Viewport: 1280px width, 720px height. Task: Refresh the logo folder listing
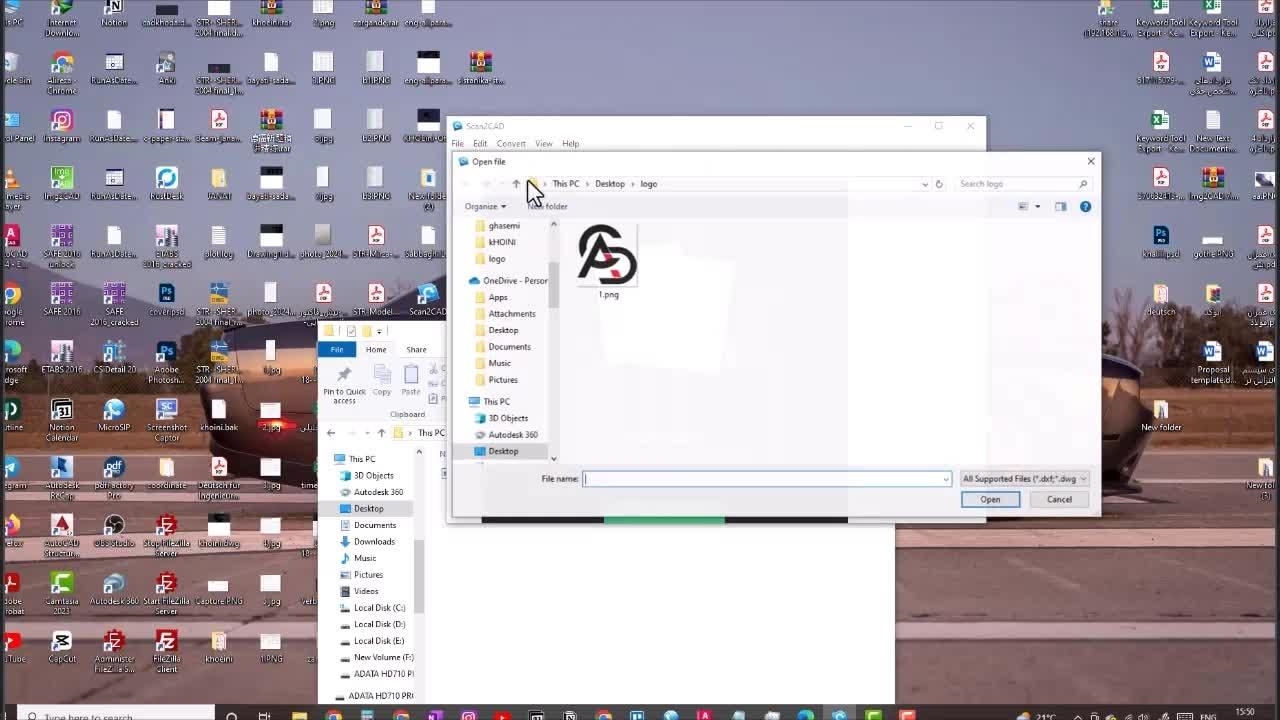click(x=939, y=184)
